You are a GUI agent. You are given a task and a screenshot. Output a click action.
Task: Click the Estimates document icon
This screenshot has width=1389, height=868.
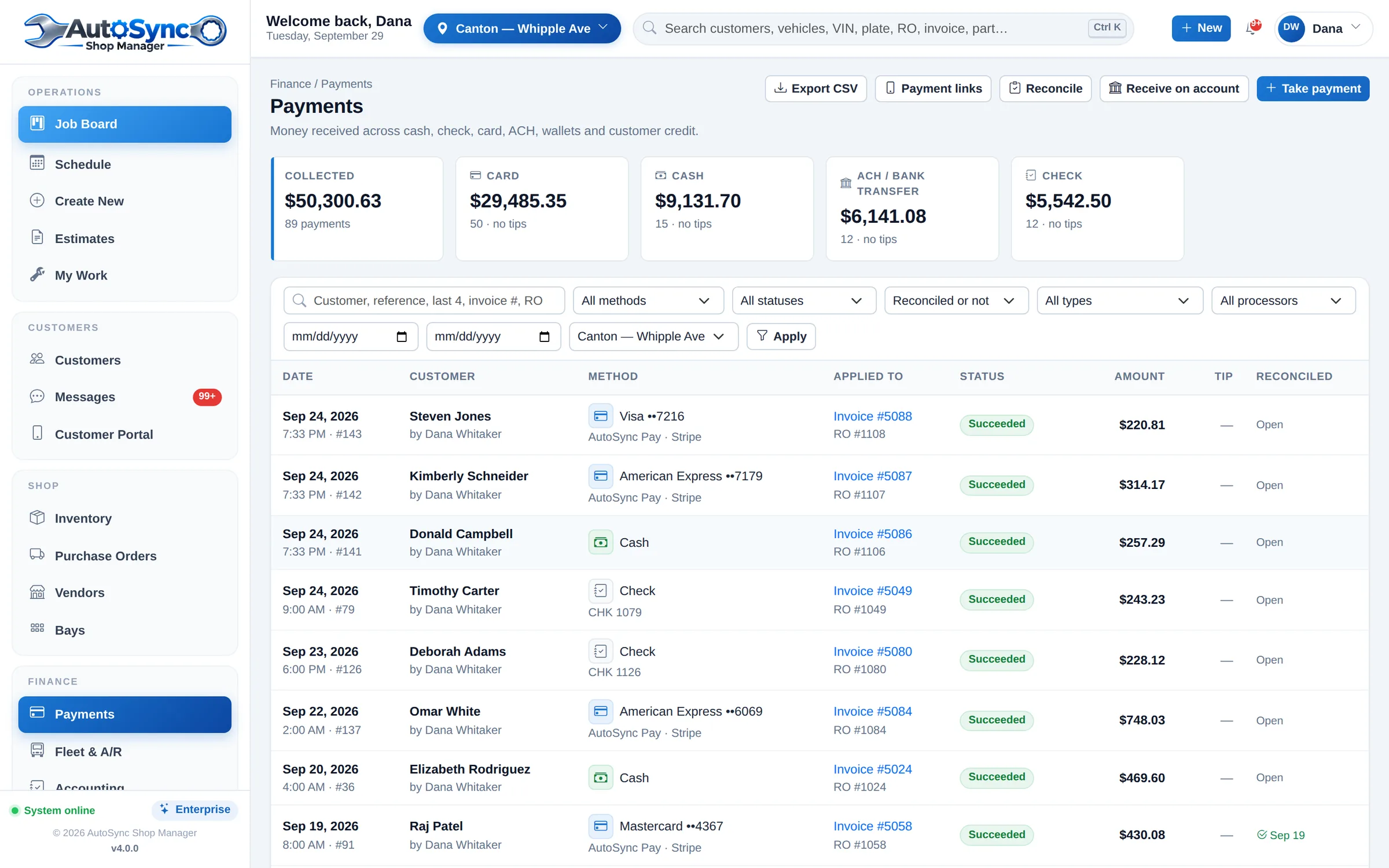coord(37,237)
